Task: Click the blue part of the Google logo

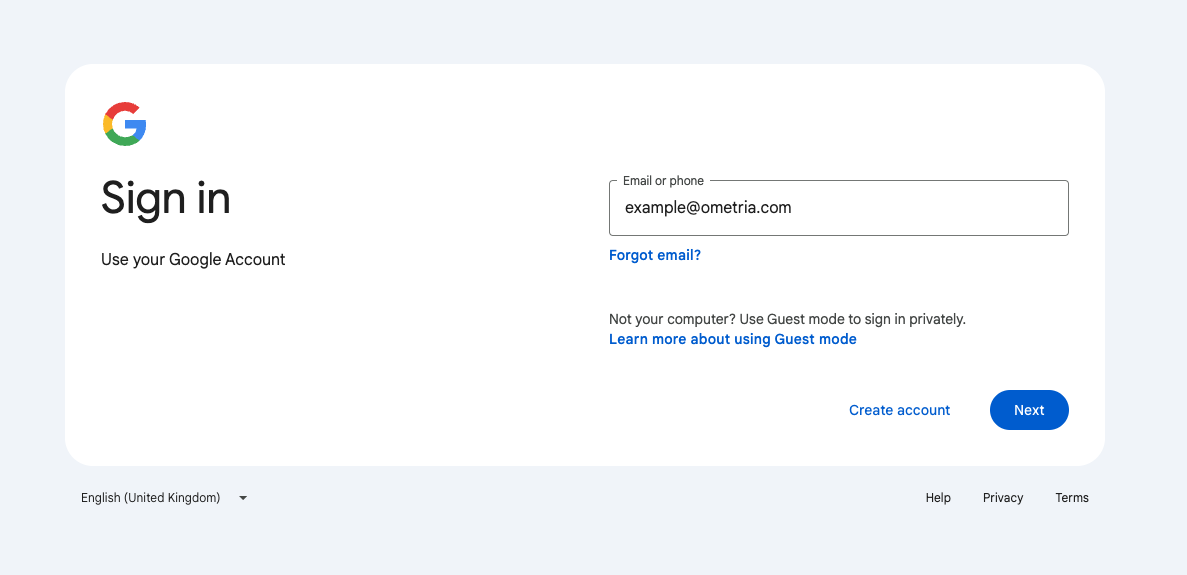Action: [x=138, y=129]
